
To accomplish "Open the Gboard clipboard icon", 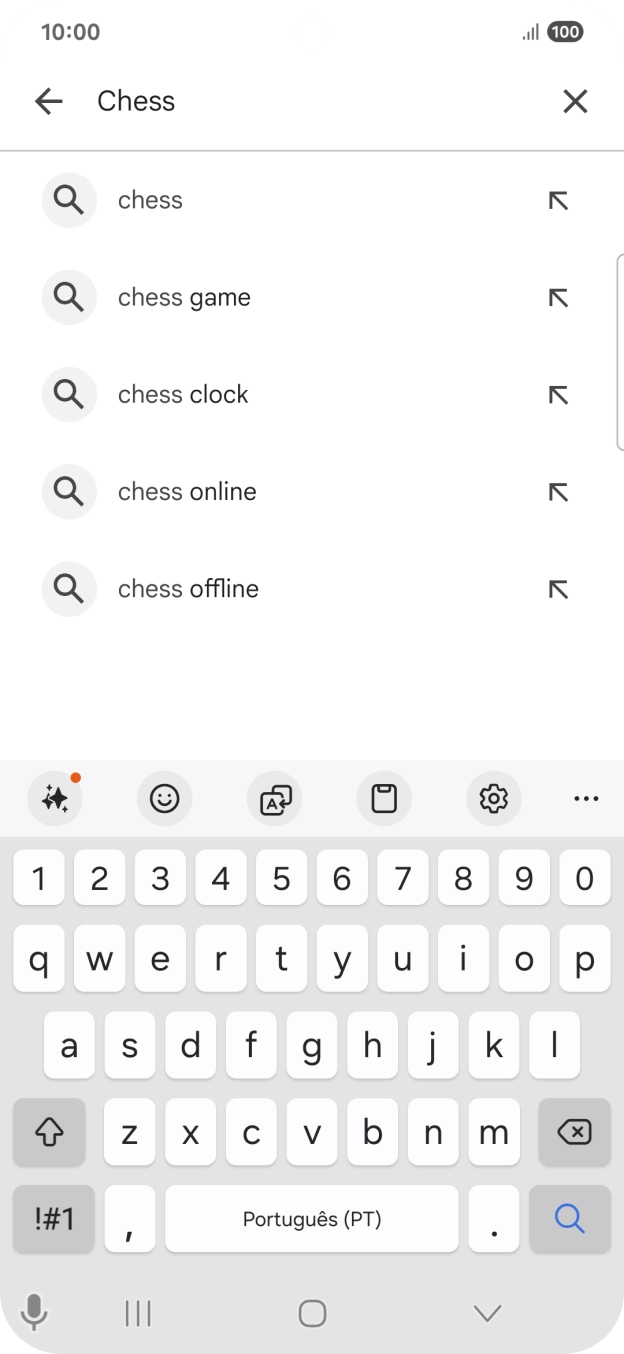I will [x=383, y=798].
